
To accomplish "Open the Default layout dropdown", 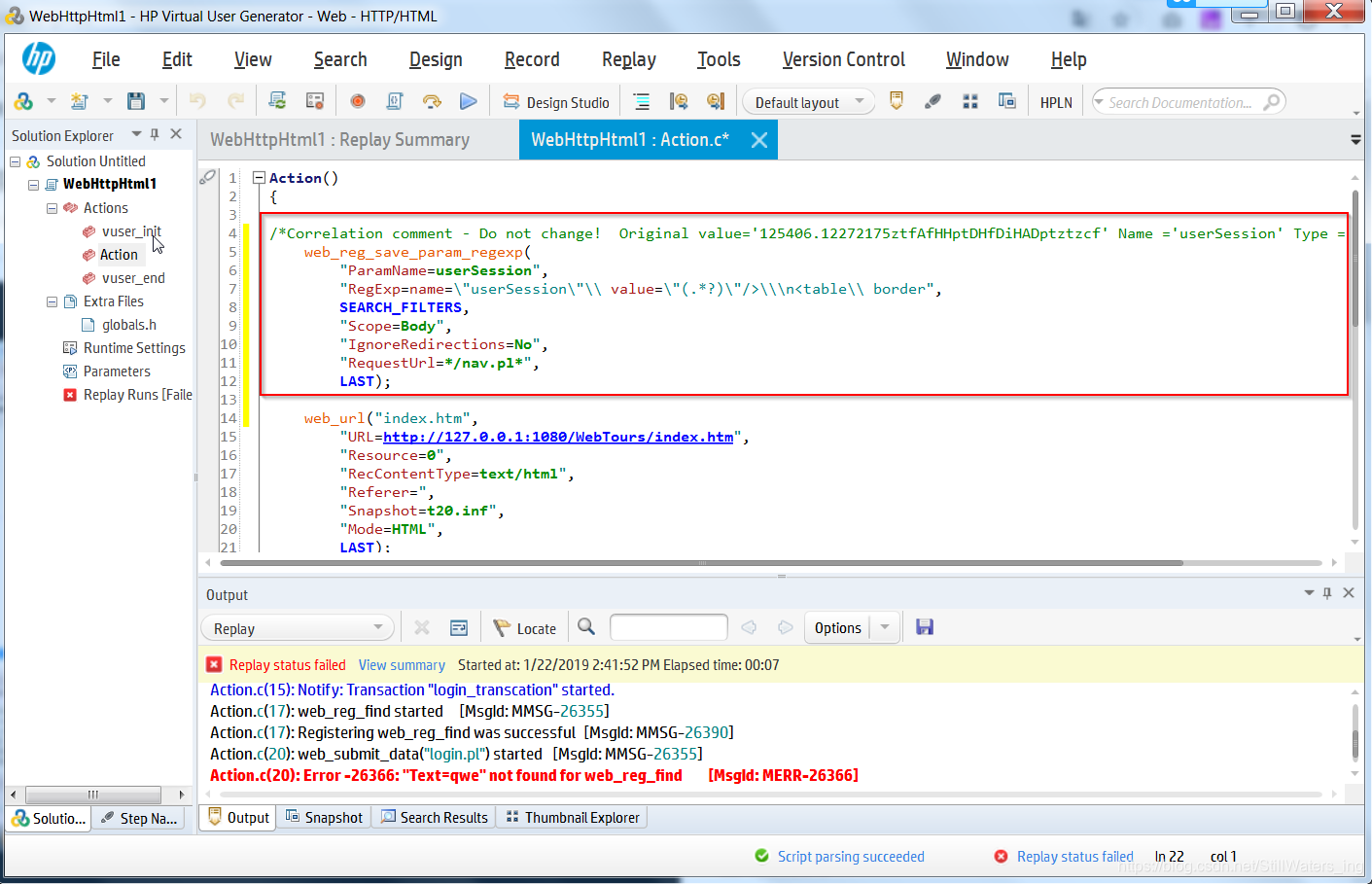I will pos(808,102).
